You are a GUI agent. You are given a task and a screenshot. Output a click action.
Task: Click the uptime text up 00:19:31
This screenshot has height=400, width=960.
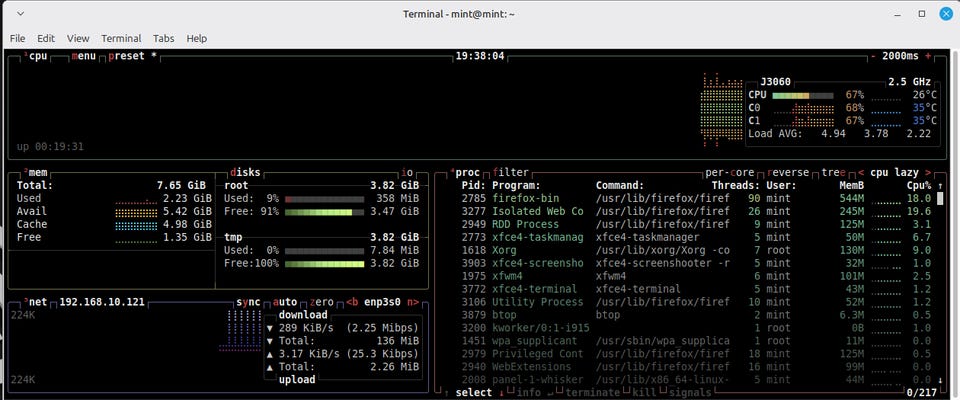pos(50,147)
